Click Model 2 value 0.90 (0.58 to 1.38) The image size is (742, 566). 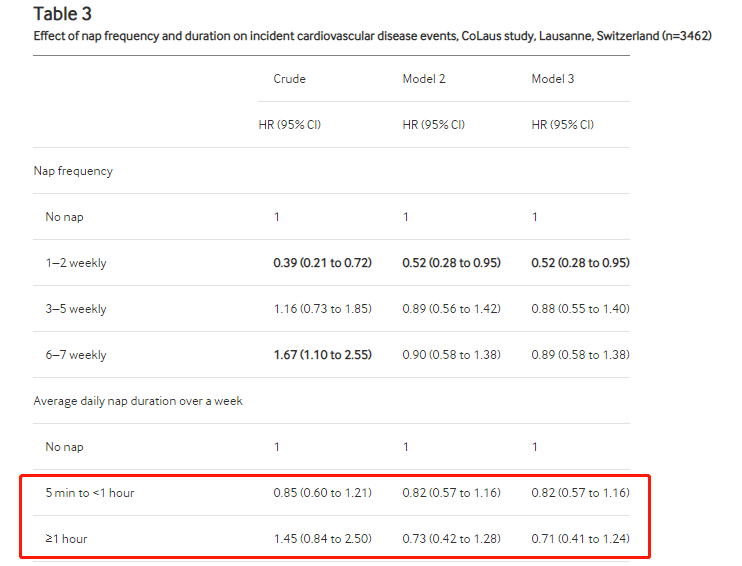coord(451,354)
